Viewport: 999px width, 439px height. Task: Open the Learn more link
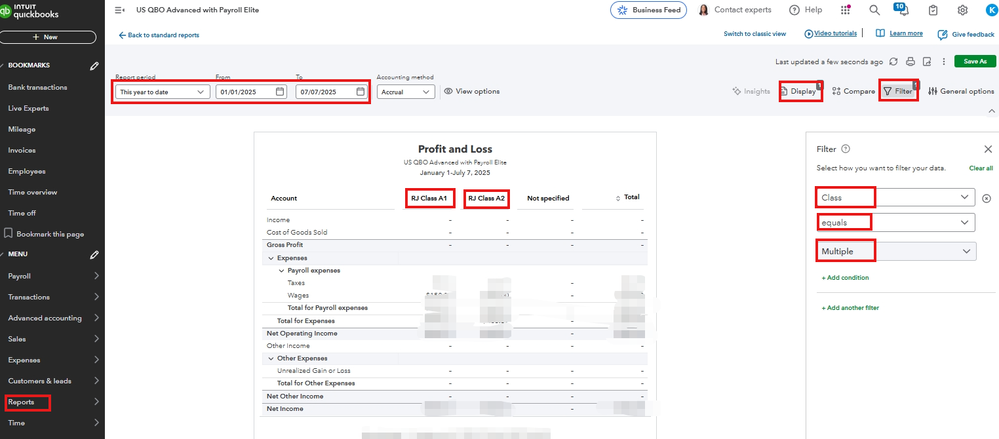[x=899, y=33]
